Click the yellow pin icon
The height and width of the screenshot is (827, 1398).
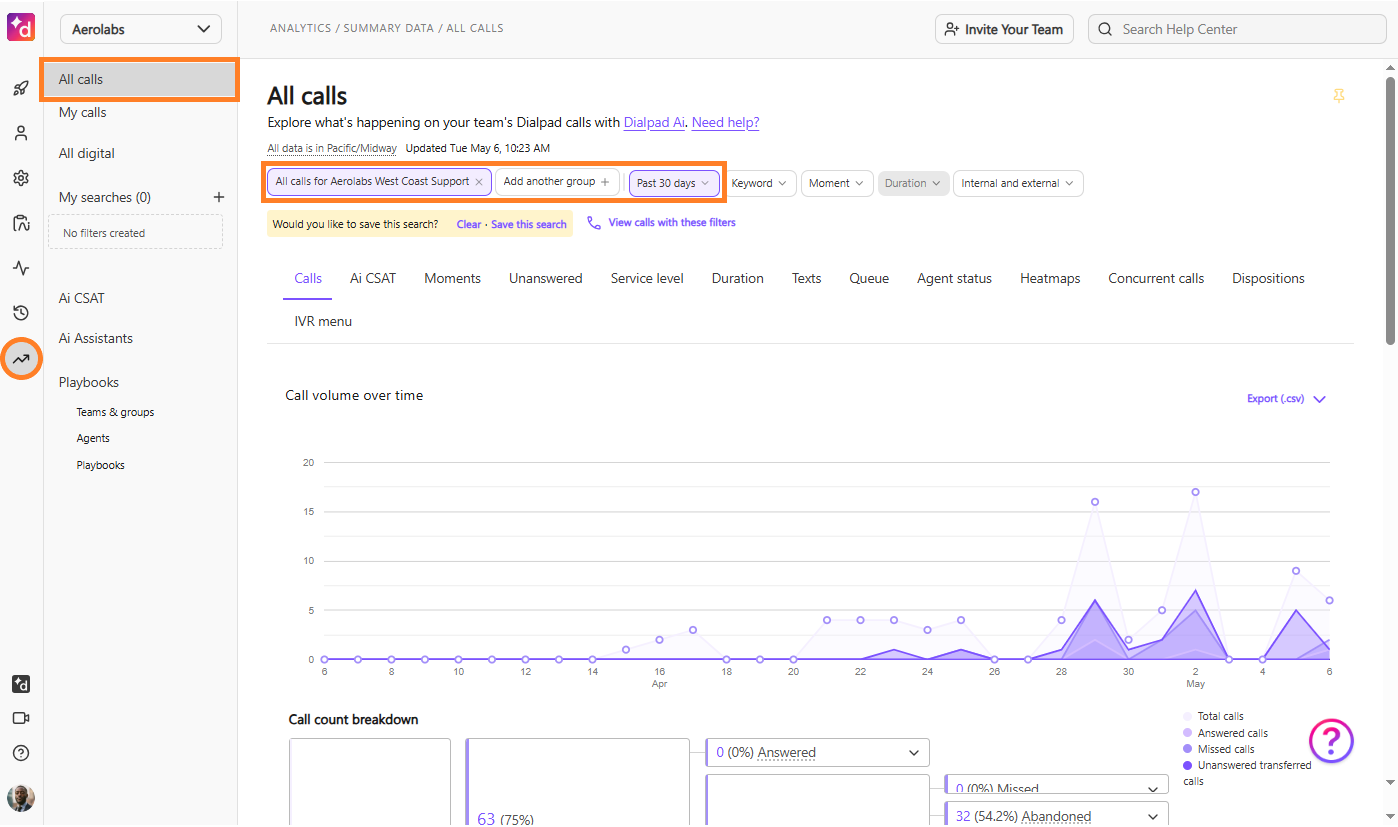[x=1338, y=96]
